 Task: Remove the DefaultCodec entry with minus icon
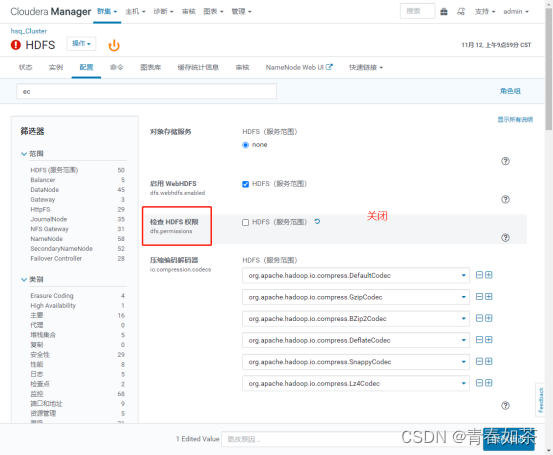pyautogui.click(x=479, y=275)
